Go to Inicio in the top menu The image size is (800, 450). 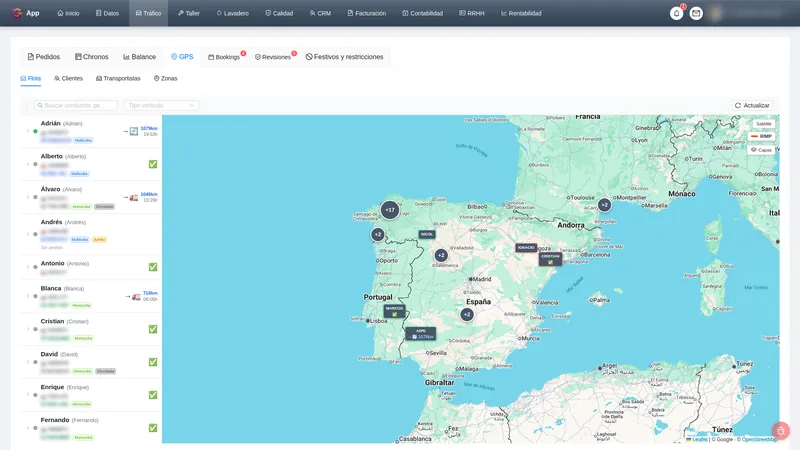[68, 13]
